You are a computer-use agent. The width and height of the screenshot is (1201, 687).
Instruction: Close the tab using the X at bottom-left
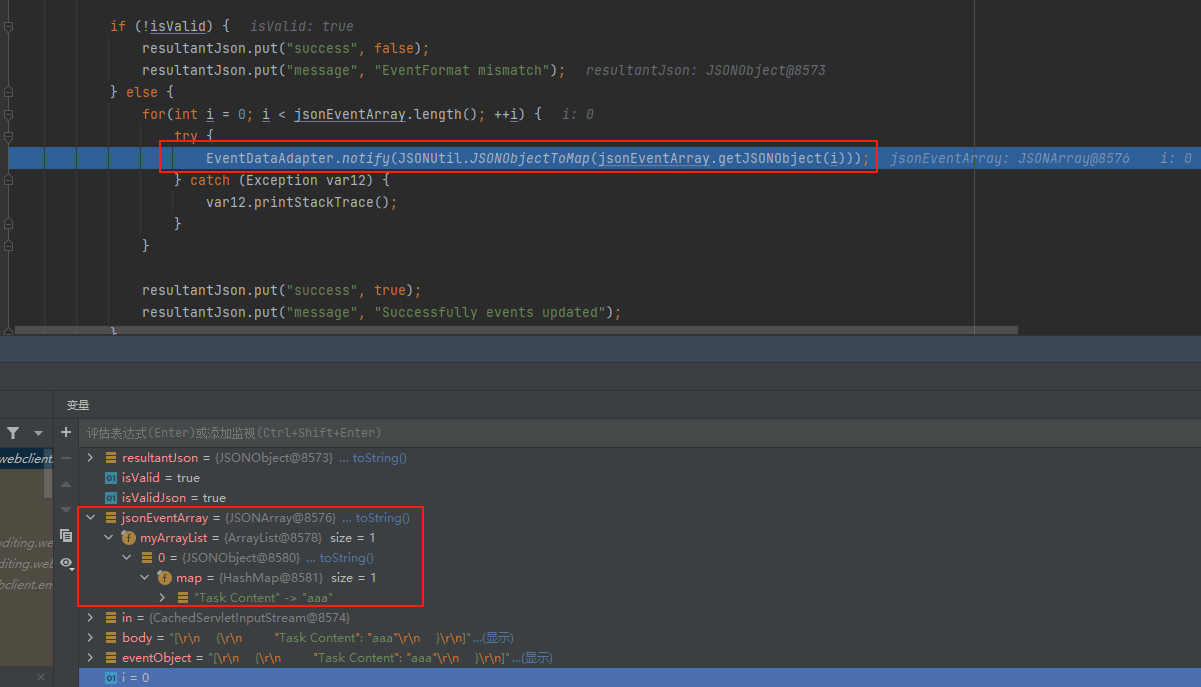coord(40,678)
